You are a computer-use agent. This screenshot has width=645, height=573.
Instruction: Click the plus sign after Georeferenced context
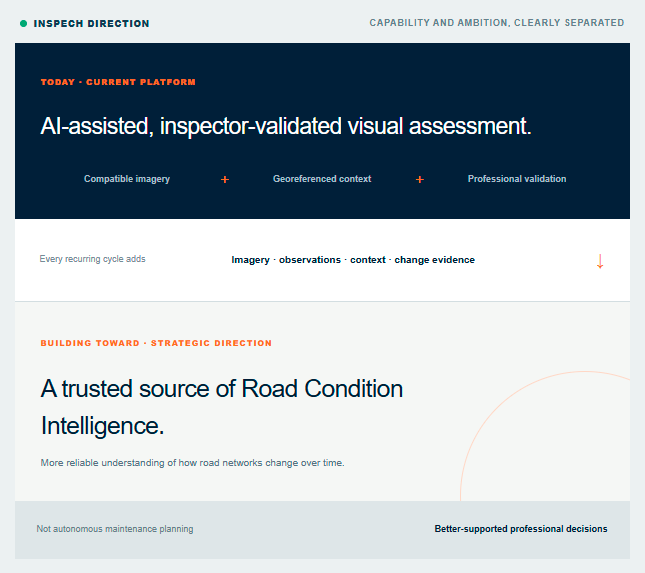tap(420, 179)
